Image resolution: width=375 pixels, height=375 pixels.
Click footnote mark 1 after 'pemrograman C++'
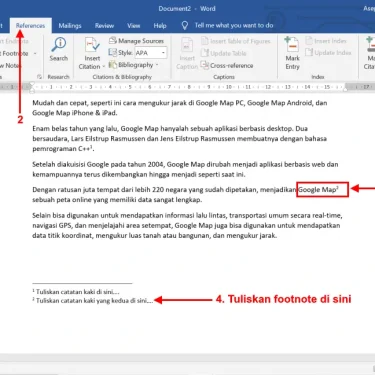pos(91,147)
